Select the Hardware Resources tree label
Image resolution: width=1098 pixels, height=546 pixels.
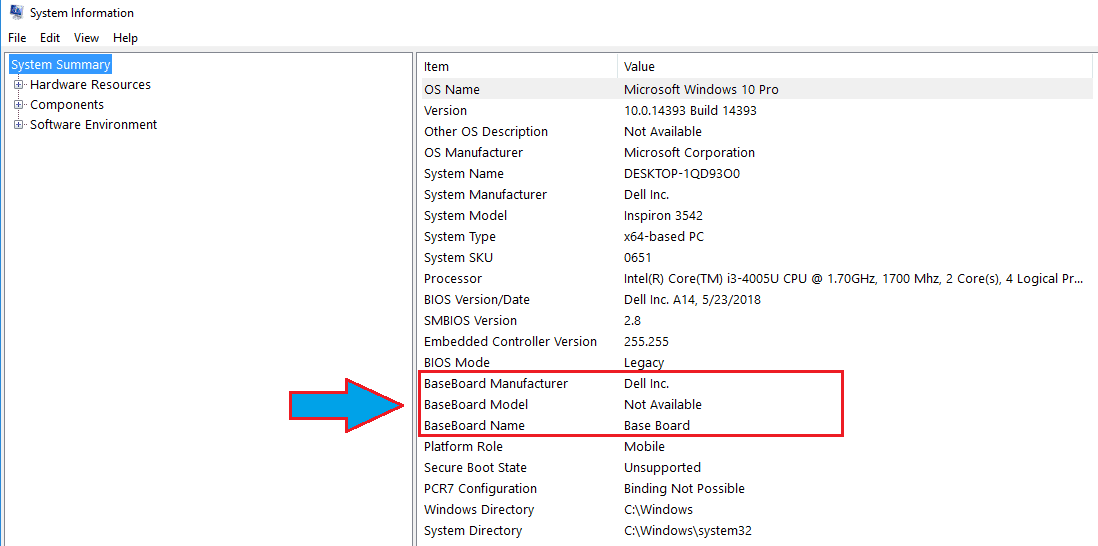point(90,85)
